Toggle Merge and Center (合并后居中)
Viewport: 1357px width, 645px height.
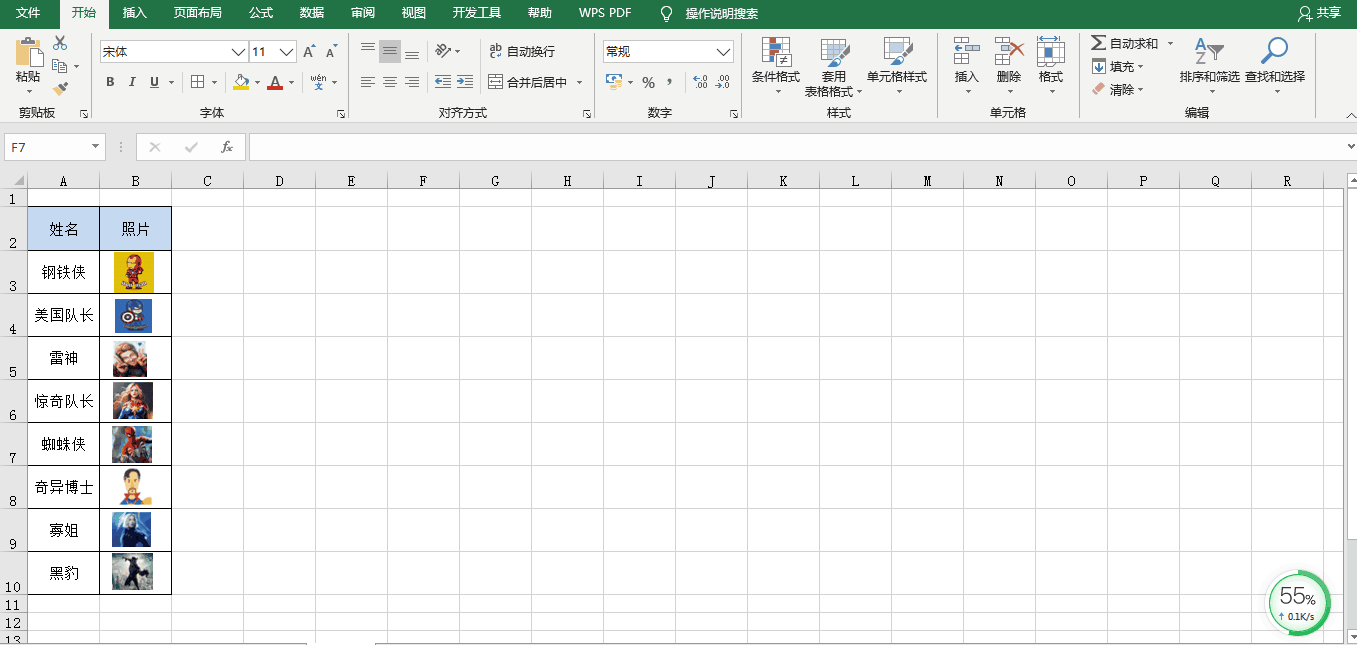click(527, 82)
